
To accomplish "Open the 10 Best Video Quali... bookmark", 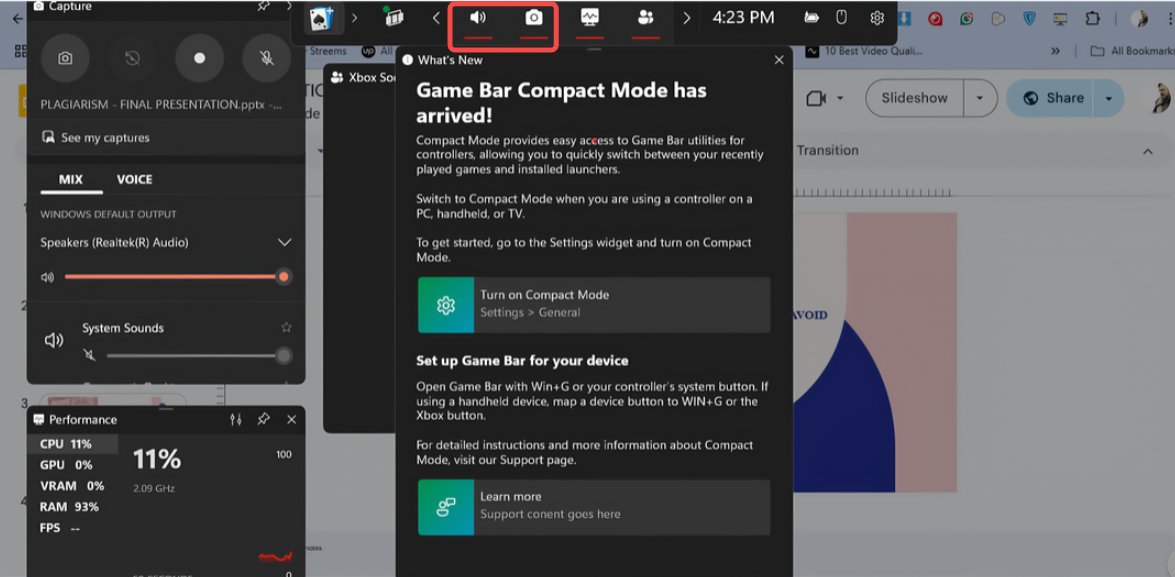I will click(864, 52).
